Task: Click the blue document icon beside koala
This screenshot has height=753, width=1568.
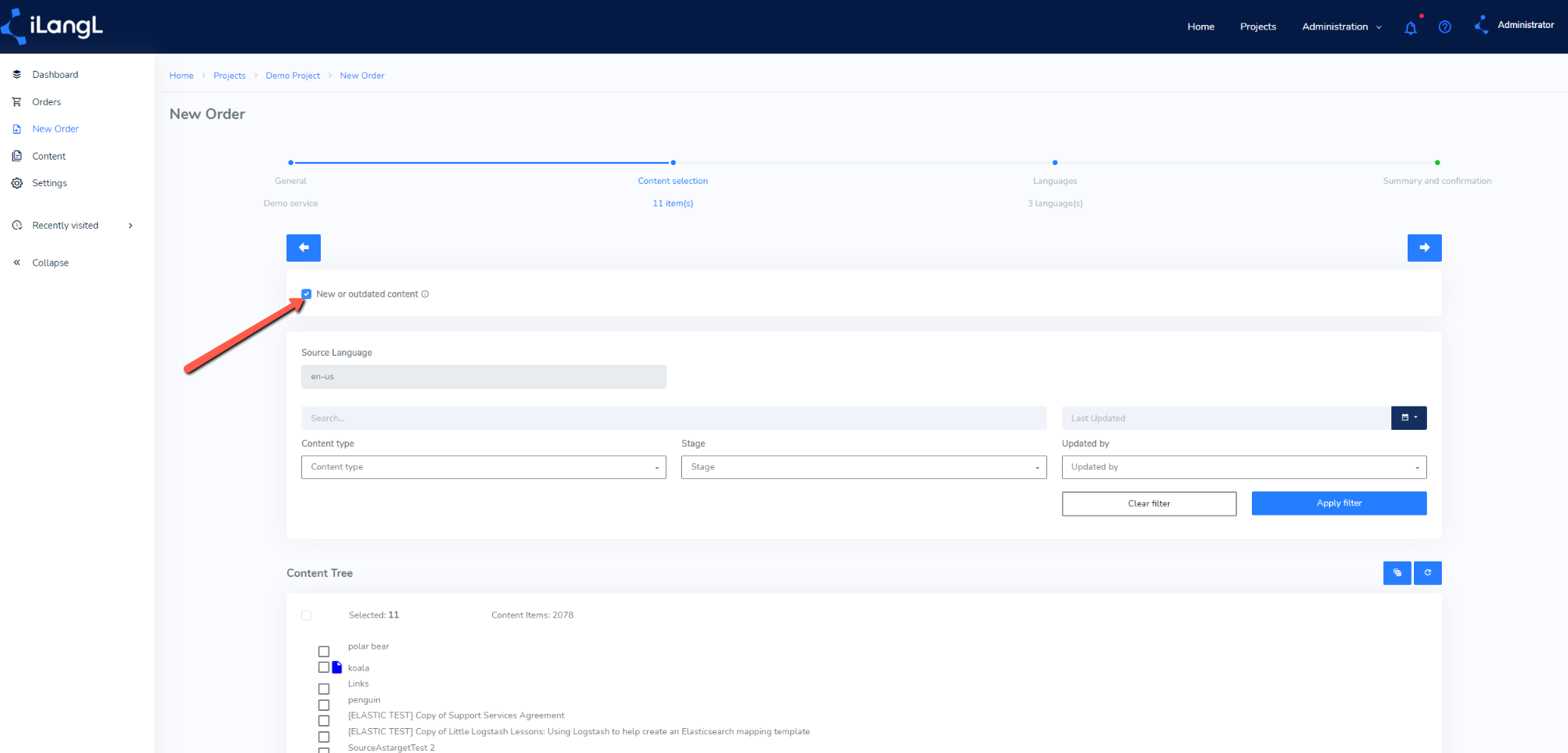Action: point(337,667)
